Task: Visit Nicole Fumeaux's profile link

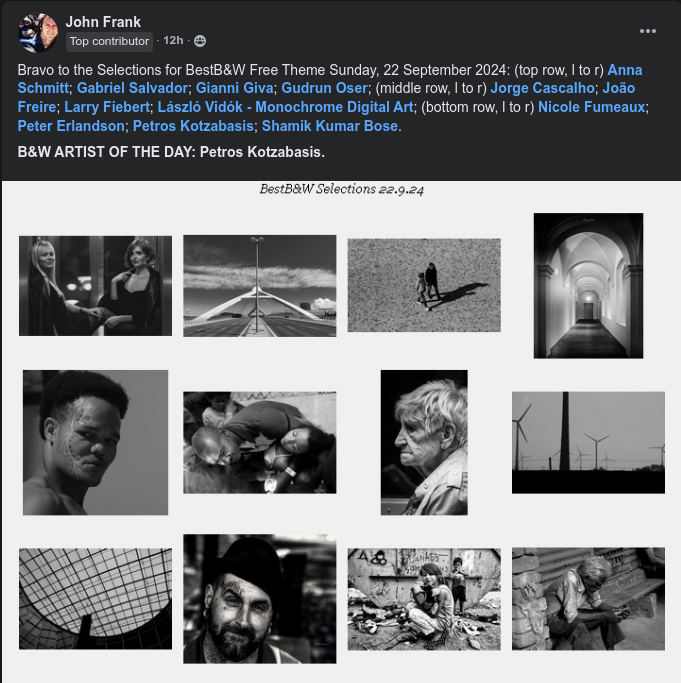Action: coord(592,107)
